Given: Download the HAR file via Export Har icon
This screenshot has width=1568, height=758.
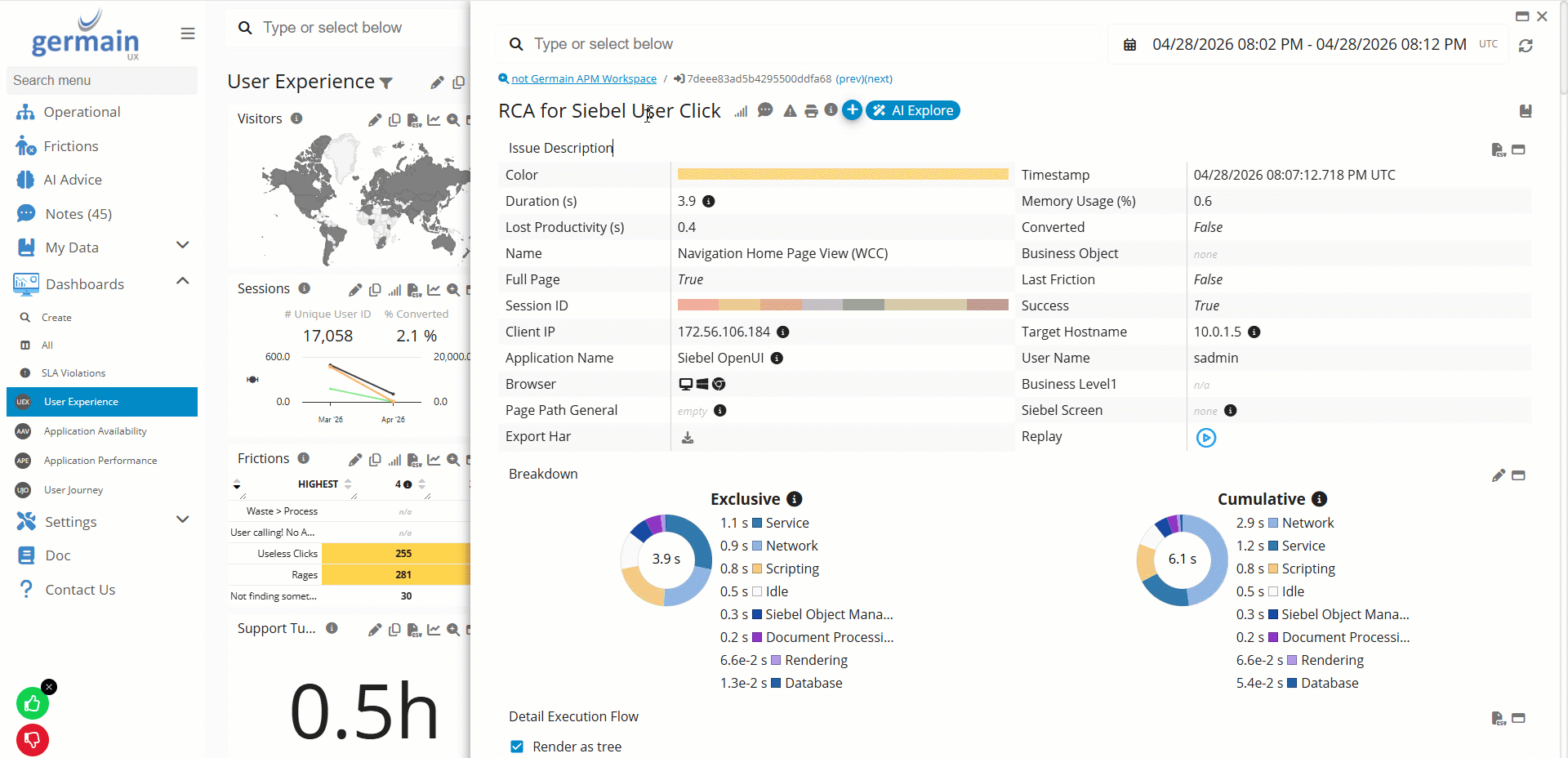Looking at the screenshot, I should tap(688, 437).
